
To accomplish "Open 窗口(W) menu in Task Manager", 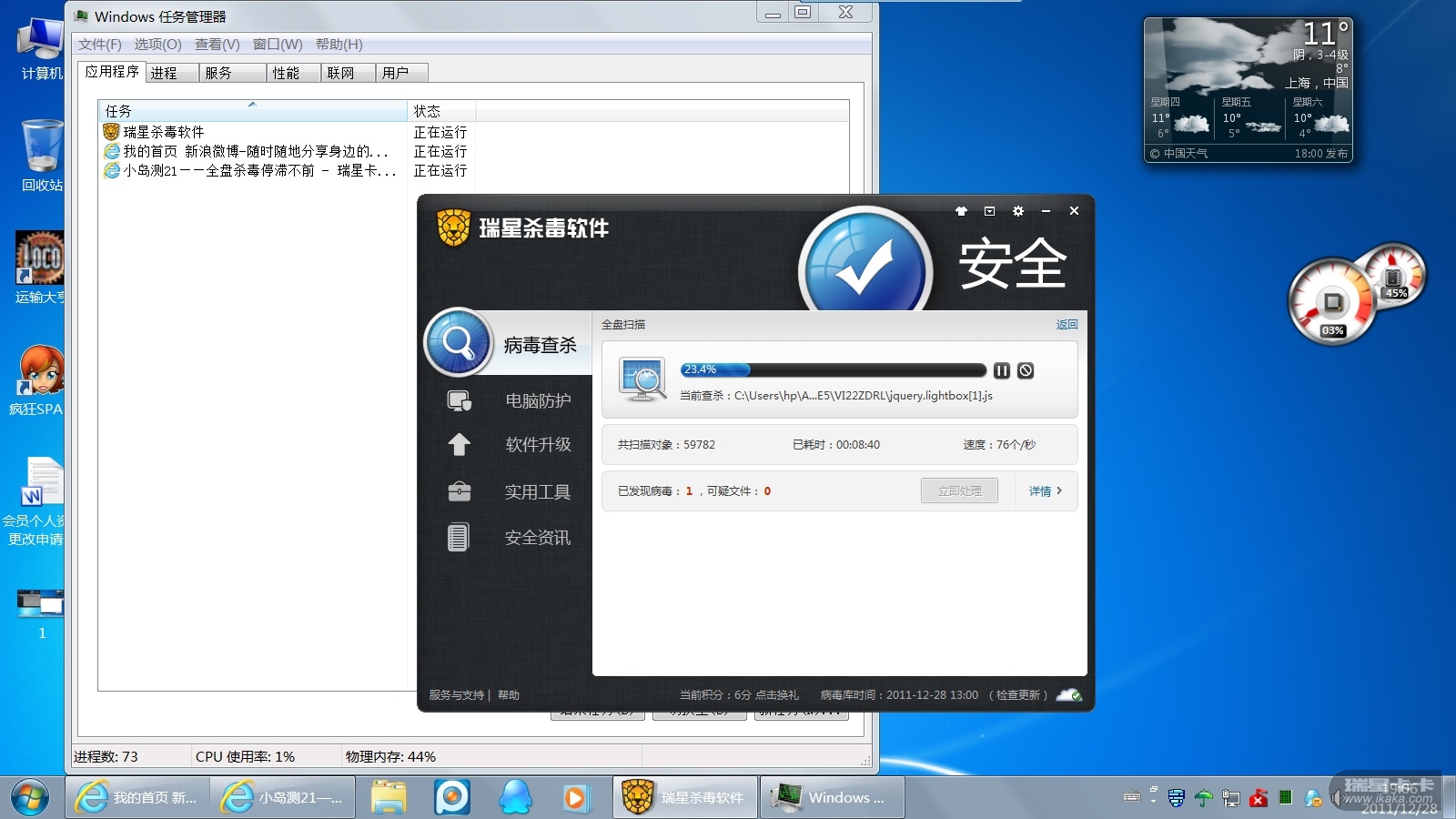I will point(278,45).
